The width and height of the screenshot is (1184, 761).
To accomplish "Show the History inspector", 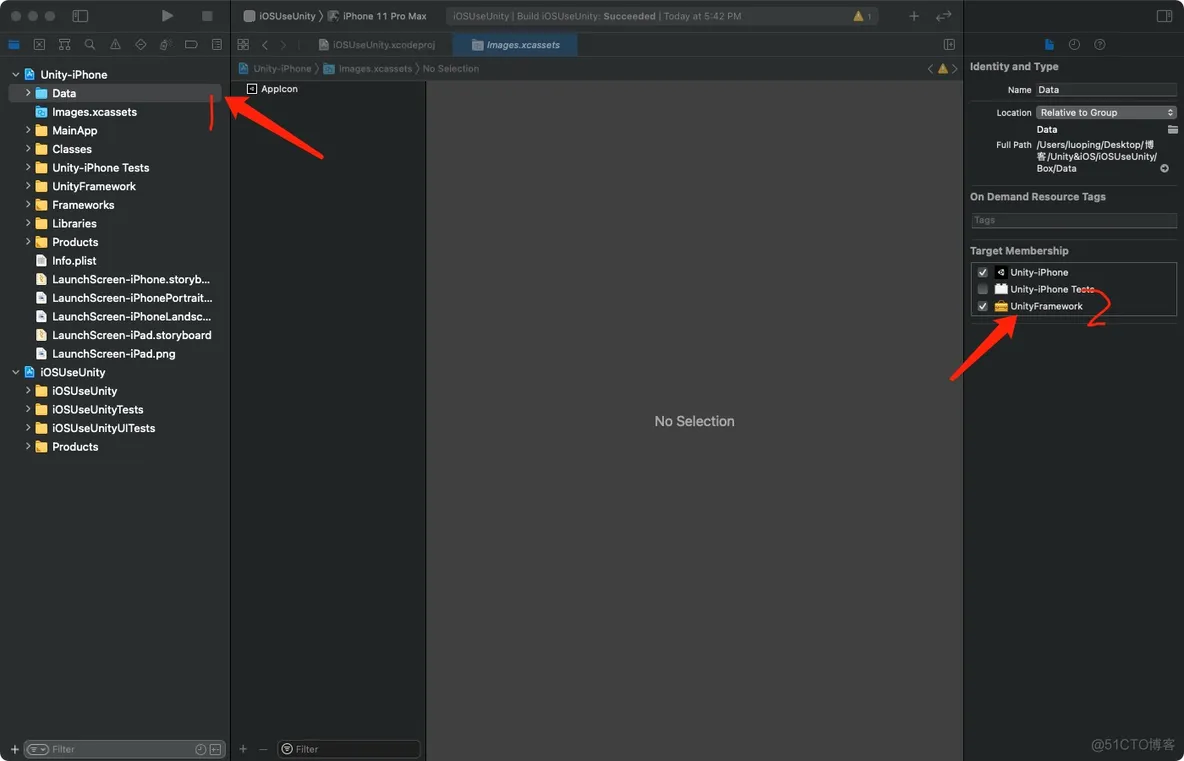I will 1075,45.
